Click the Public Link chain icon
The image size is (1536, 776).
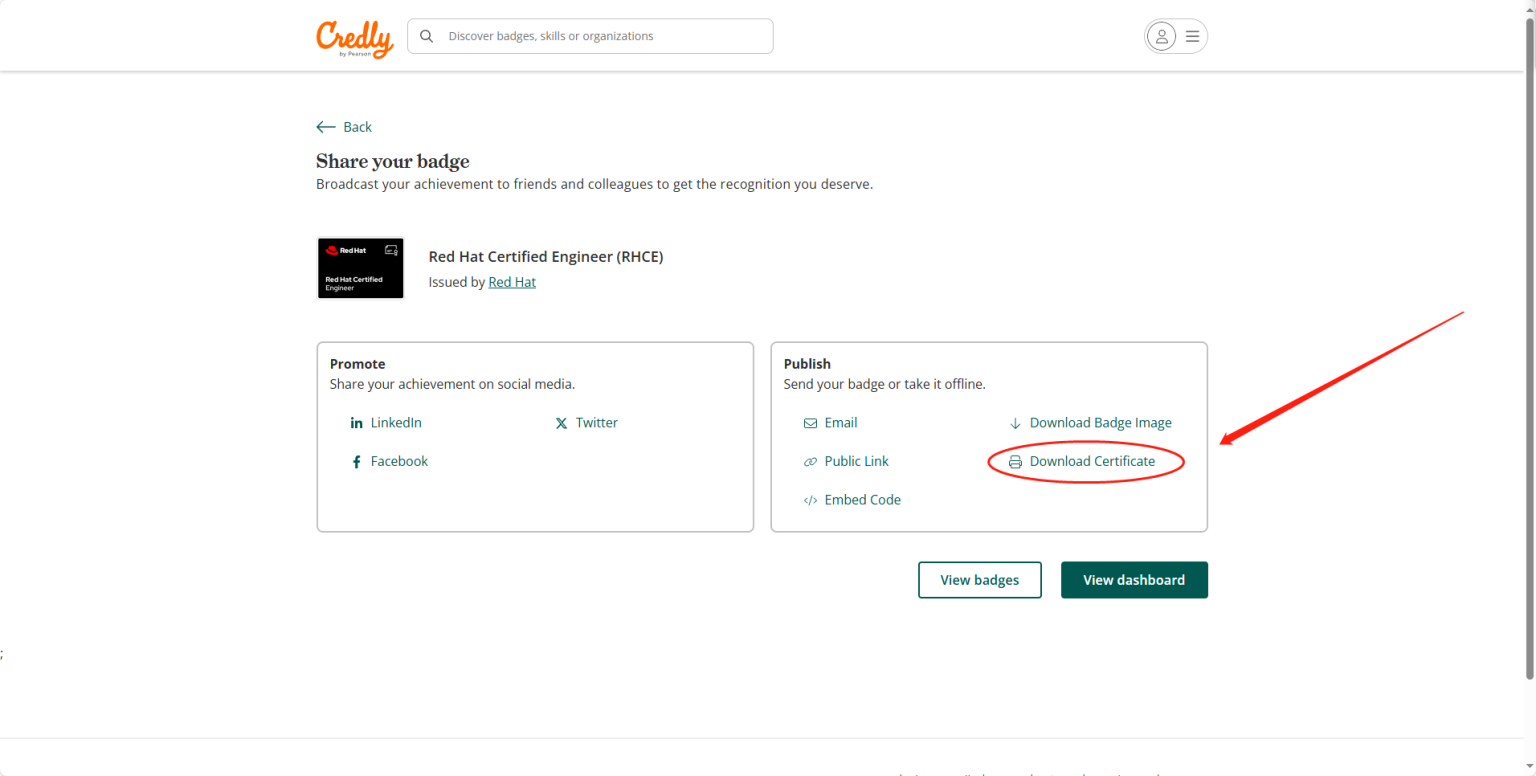click(x=810, y=462)
